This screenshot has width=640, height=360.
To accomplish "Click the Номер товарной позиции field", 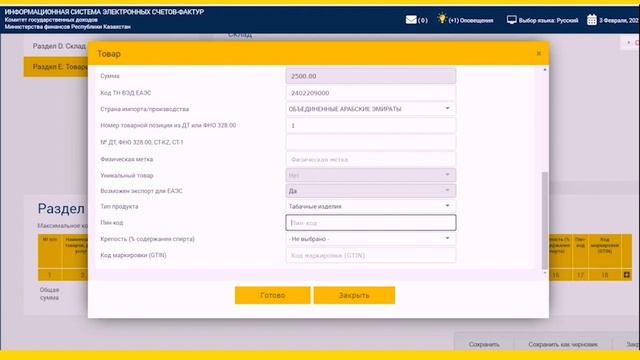I will (371, 126).
